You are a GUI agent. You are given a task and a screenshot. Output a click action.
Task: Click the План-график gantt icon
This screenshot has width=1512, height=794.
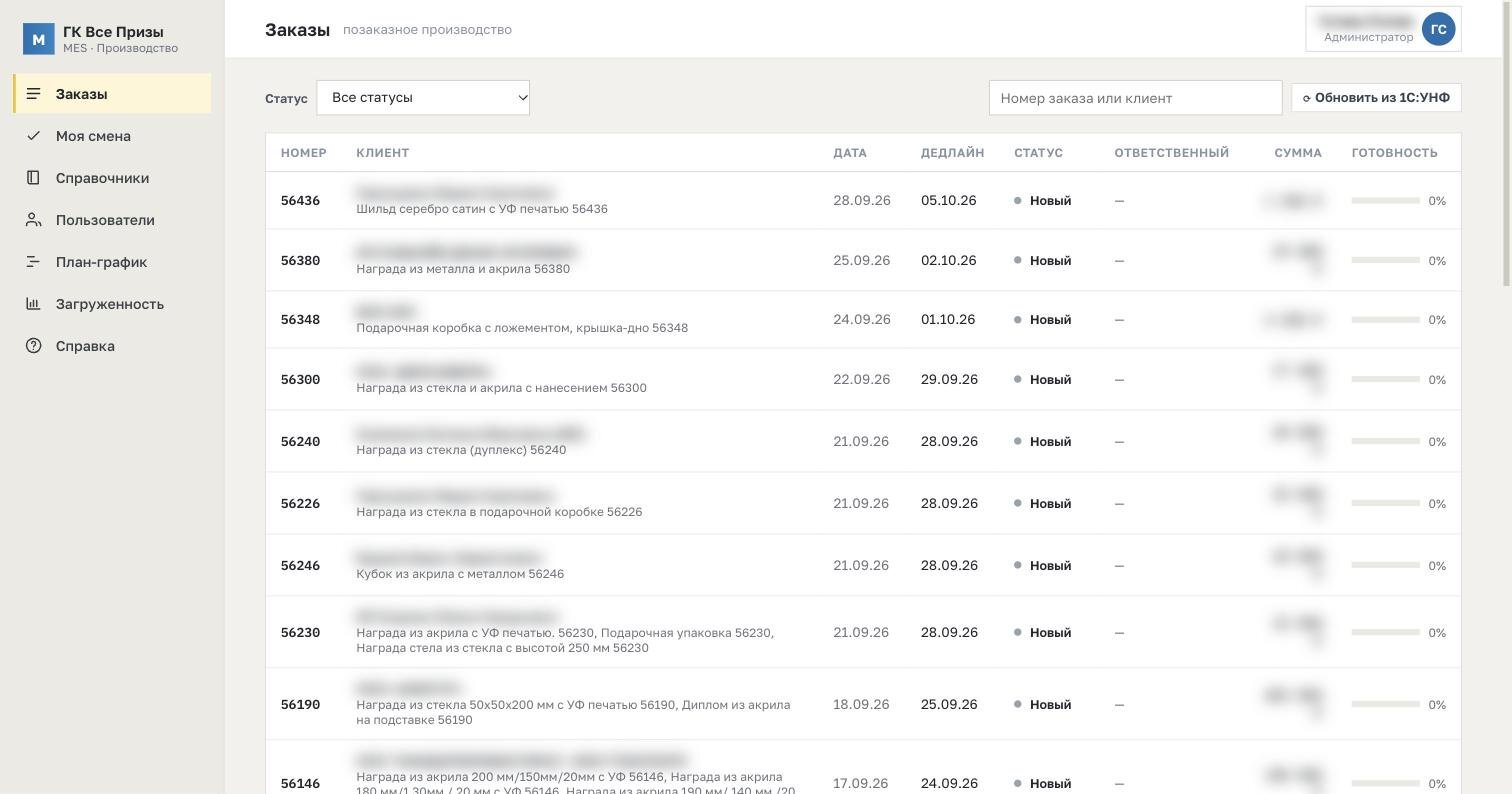tap(34, 262)
